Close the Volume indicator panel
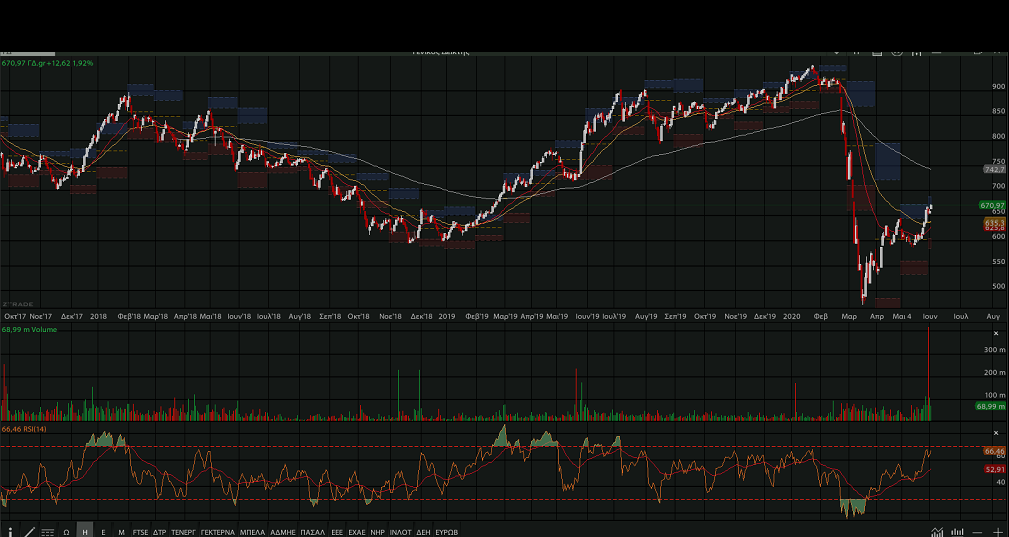Image resolution: width=1009 pixels, height=537 pixels. coord(996,331)
